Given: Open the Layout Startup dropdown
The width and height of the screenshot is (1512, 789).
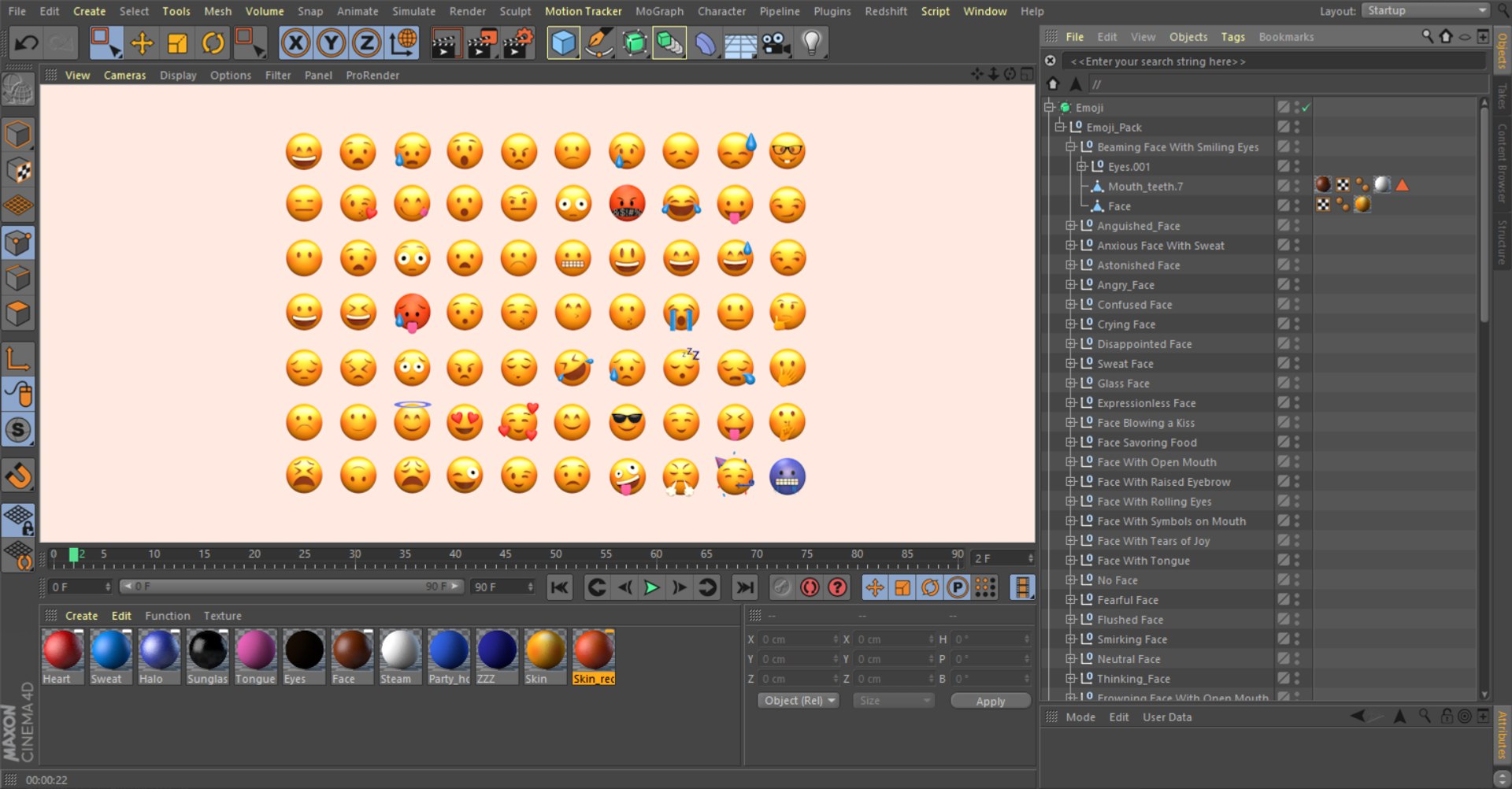Looking at the screenshot, I should tap(1426, 11).
